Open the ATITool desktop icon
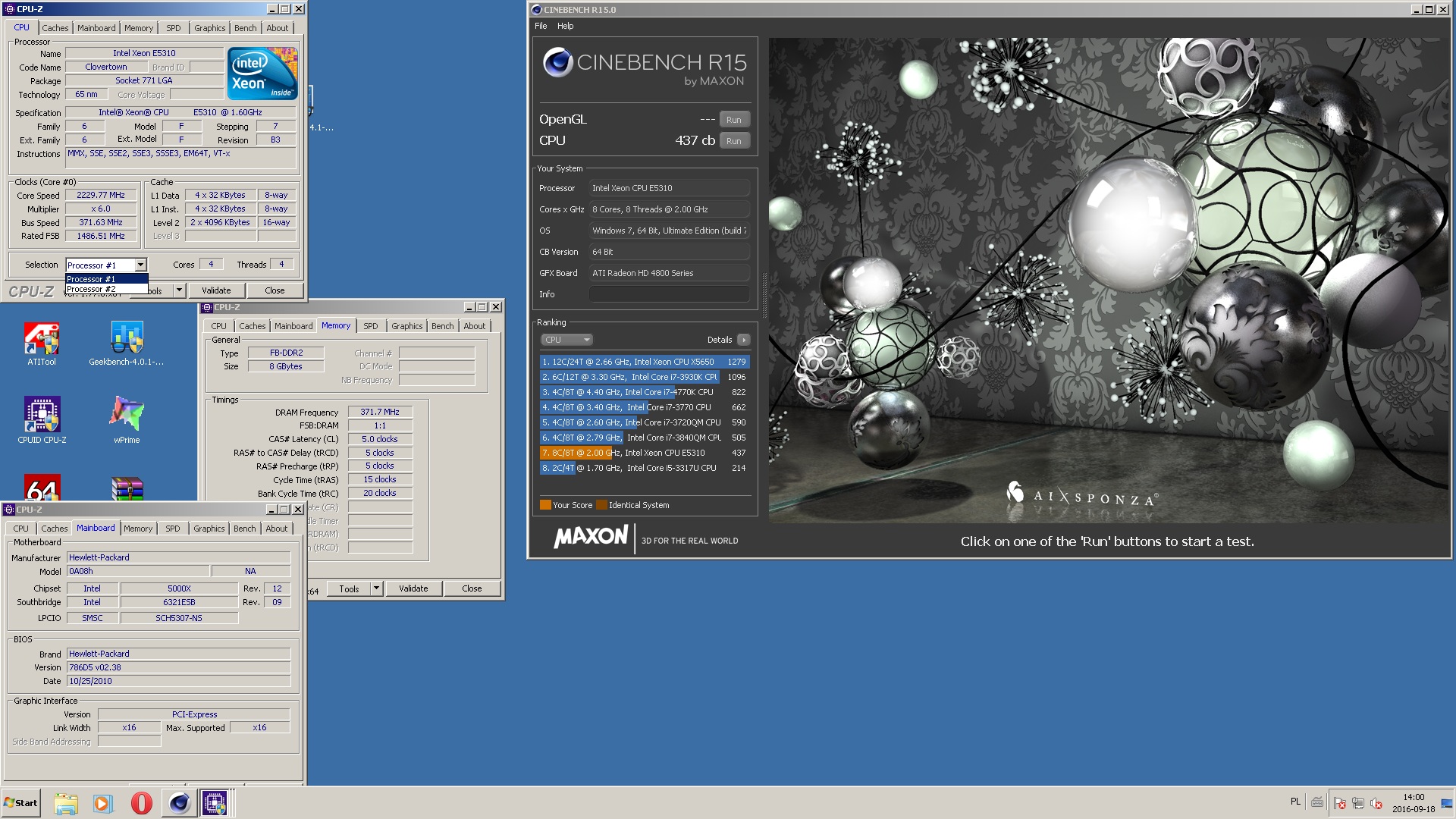The width and height of the screenshot is (1456, 819). (42, 344)
